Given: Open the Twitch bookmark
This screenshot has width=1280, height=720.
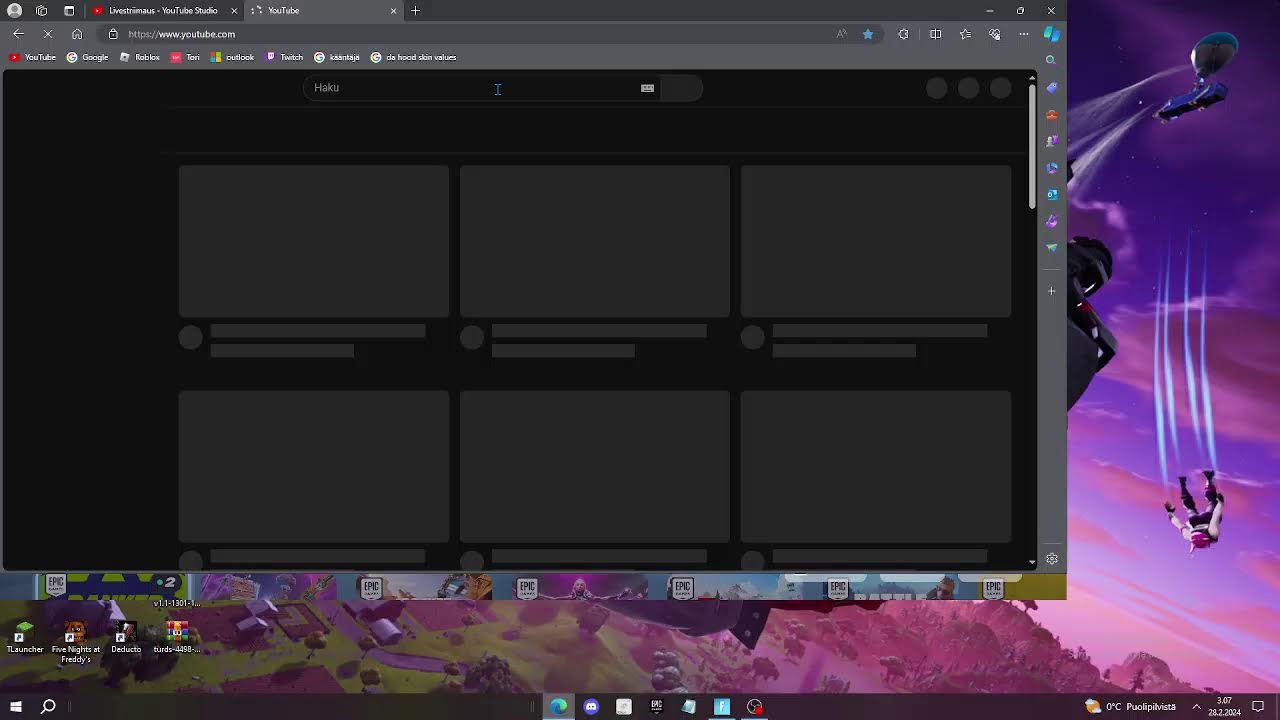Looking at the screenshot, I should pos(284,57).
